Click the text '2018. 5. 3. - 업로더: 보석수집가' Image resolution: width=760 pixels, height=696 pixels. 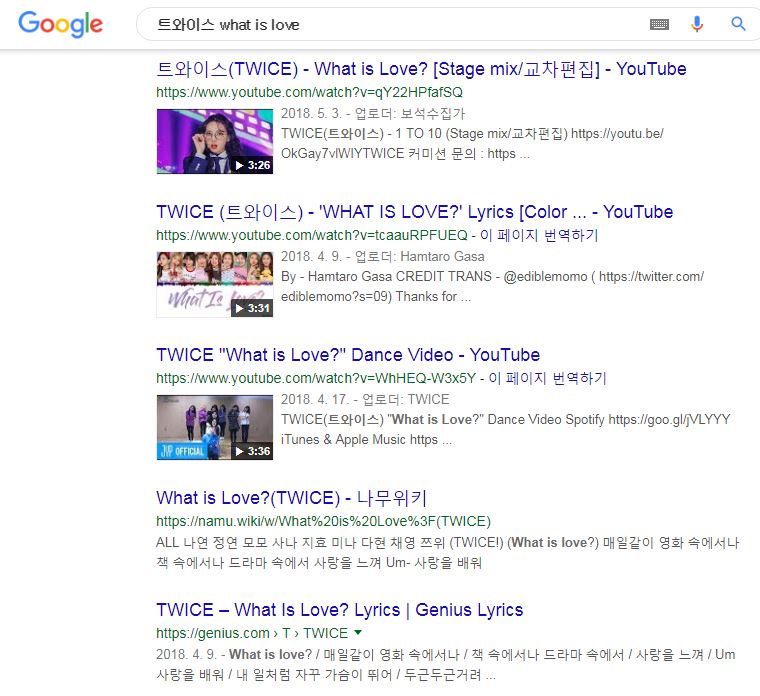(x=373, y=113)
